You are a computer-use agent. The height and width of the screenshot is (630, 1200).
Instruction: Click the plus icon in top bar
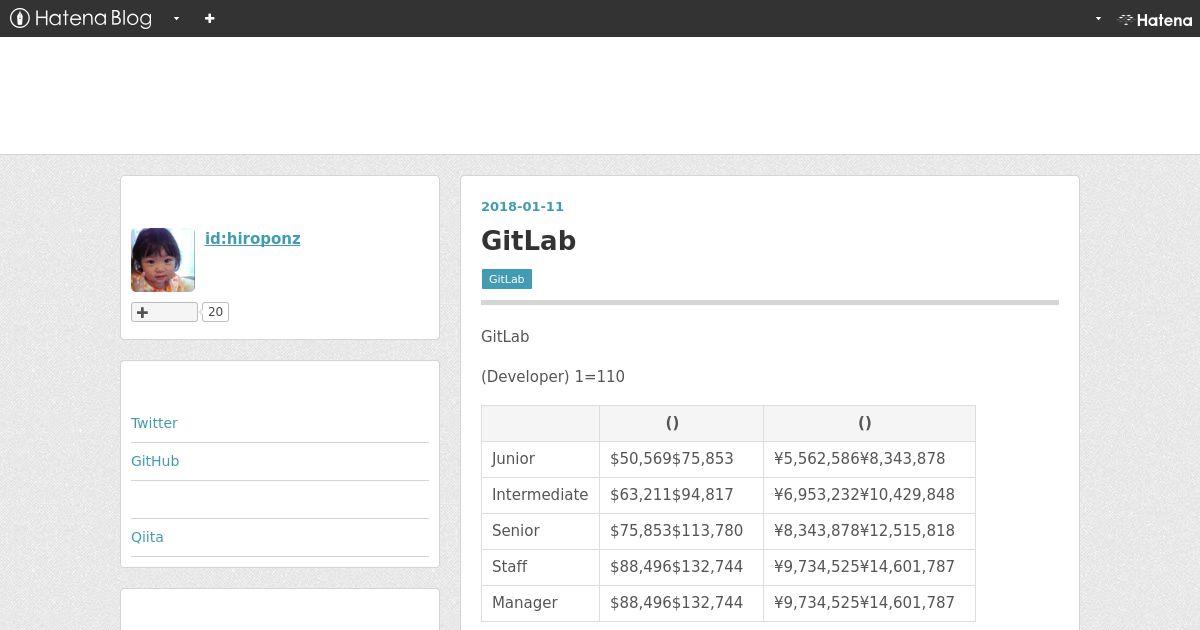(x=209, y=18)
